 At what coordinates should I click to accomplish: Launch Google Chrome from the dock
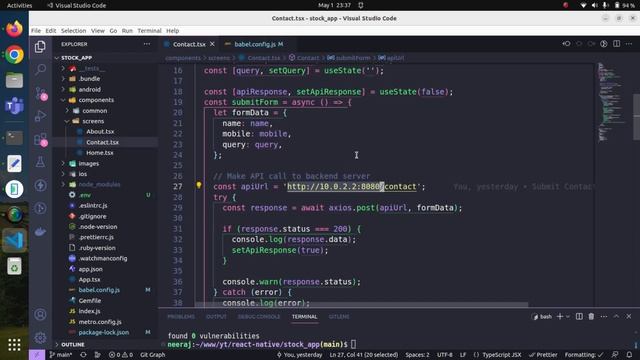coord(14,55)
